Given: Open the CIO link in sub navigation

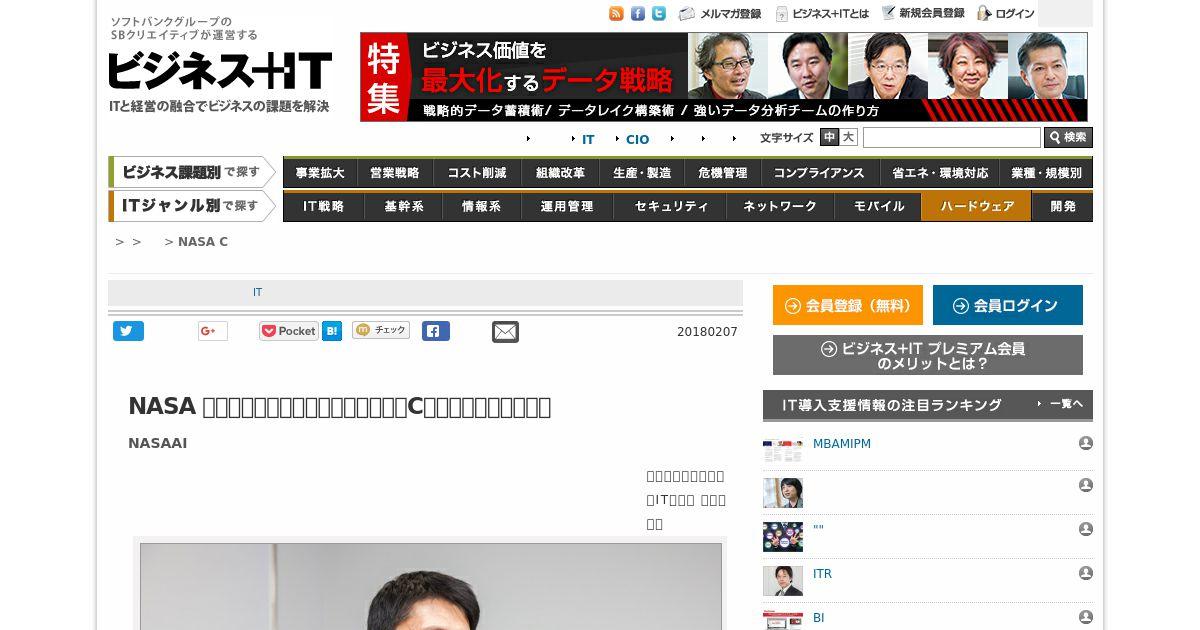Looking at the screenshot, I should (x=638, y=139).
